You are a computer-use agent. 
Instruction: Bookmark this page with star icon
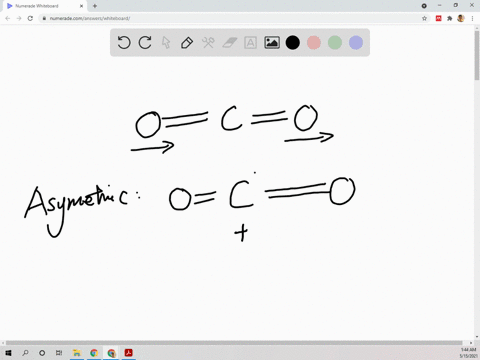point(424,18)
